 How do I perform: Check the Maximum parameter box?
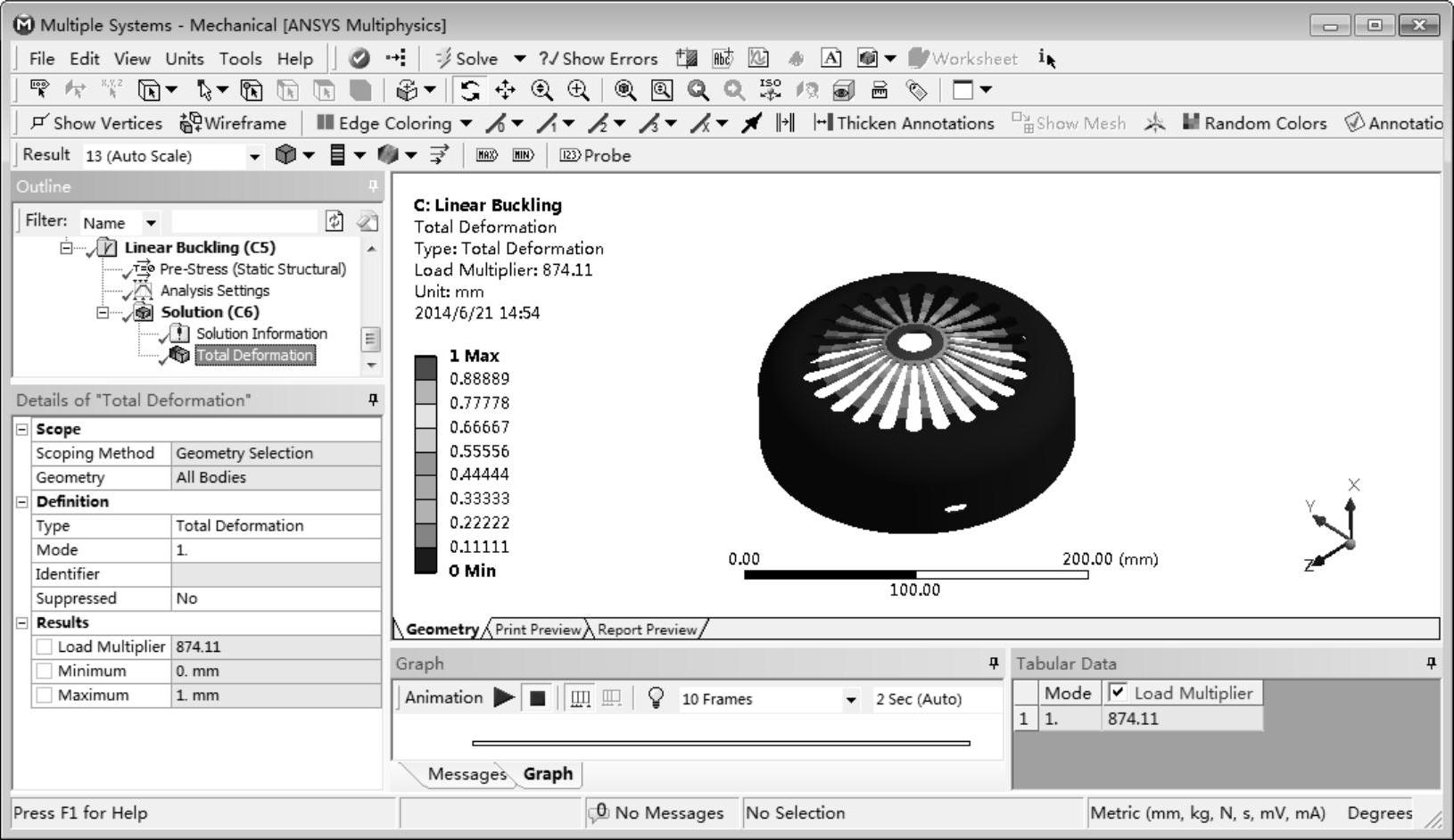[44, 695]
